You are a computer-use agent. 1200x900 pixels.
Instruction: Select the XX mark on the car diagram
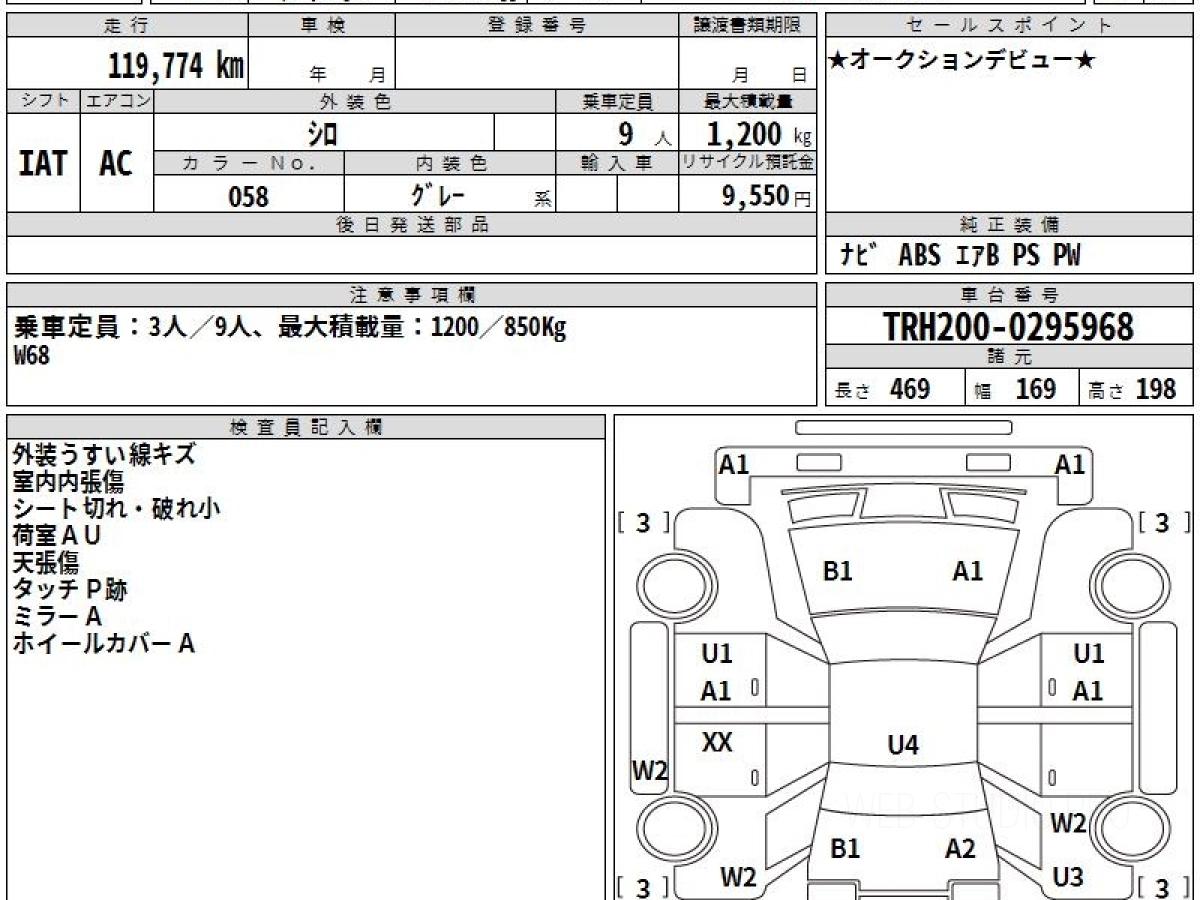coord(718,742)
